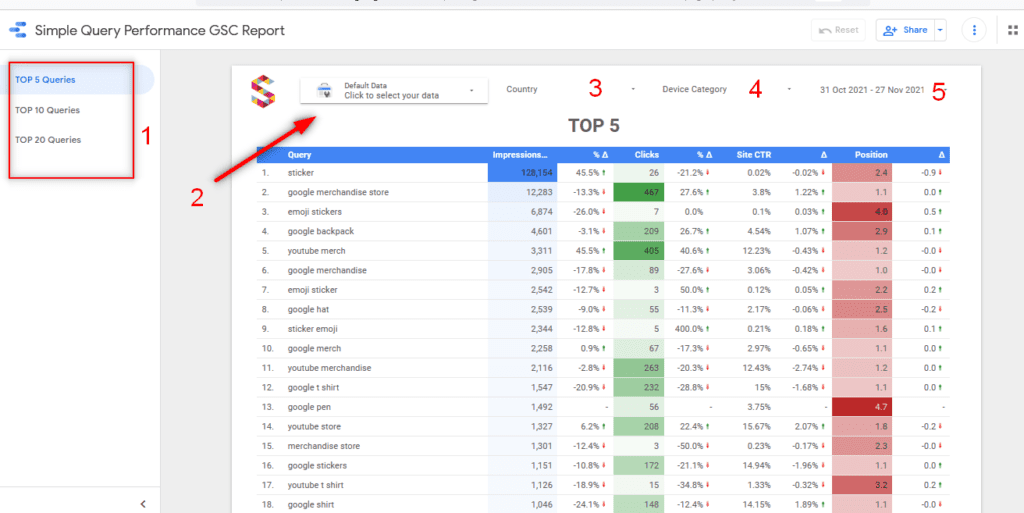Open the date range picker
Screen dimensions: 1024x513
pos(883,90)
